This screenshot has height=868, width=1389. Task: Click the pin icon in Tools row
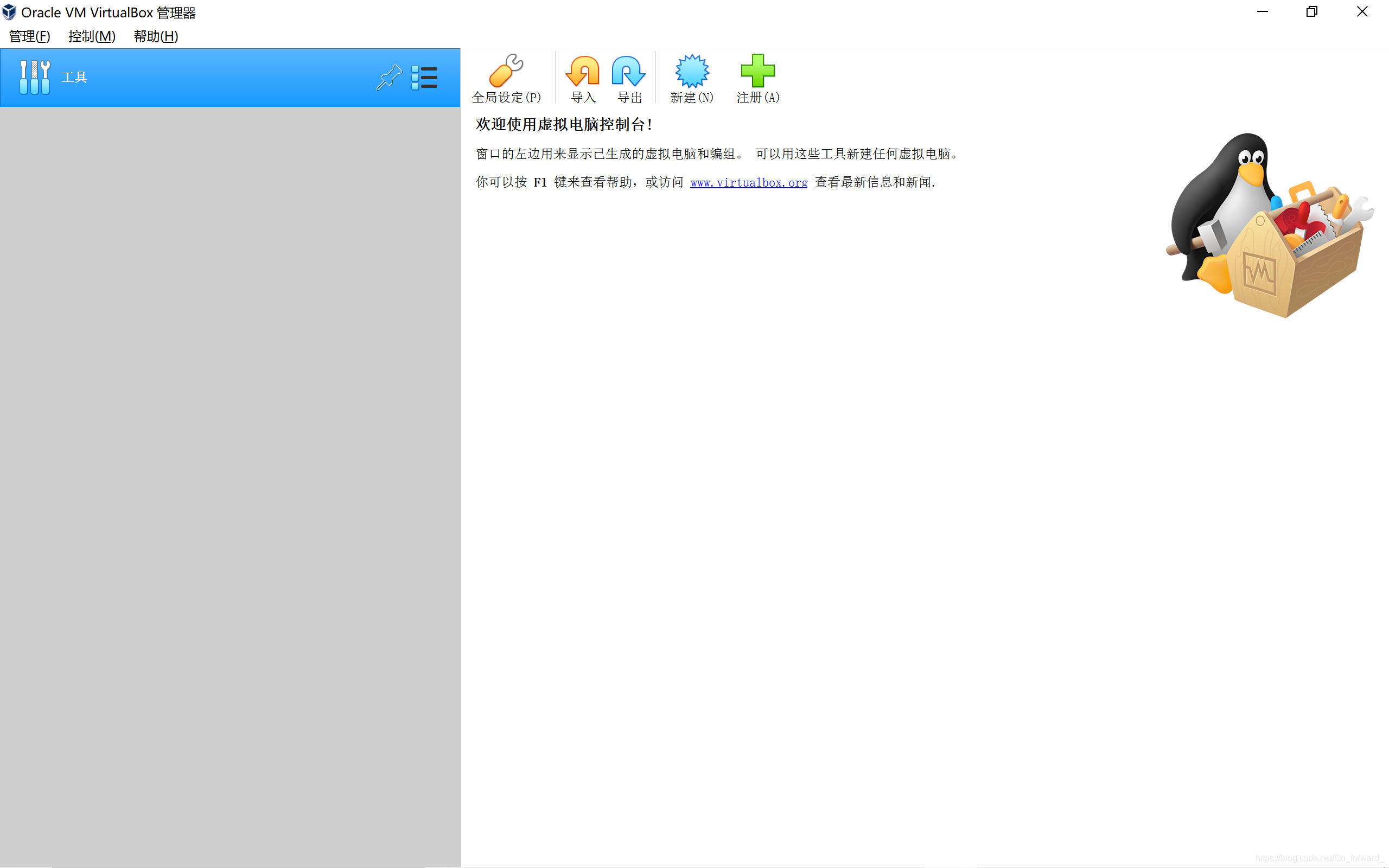coord(388,77)
